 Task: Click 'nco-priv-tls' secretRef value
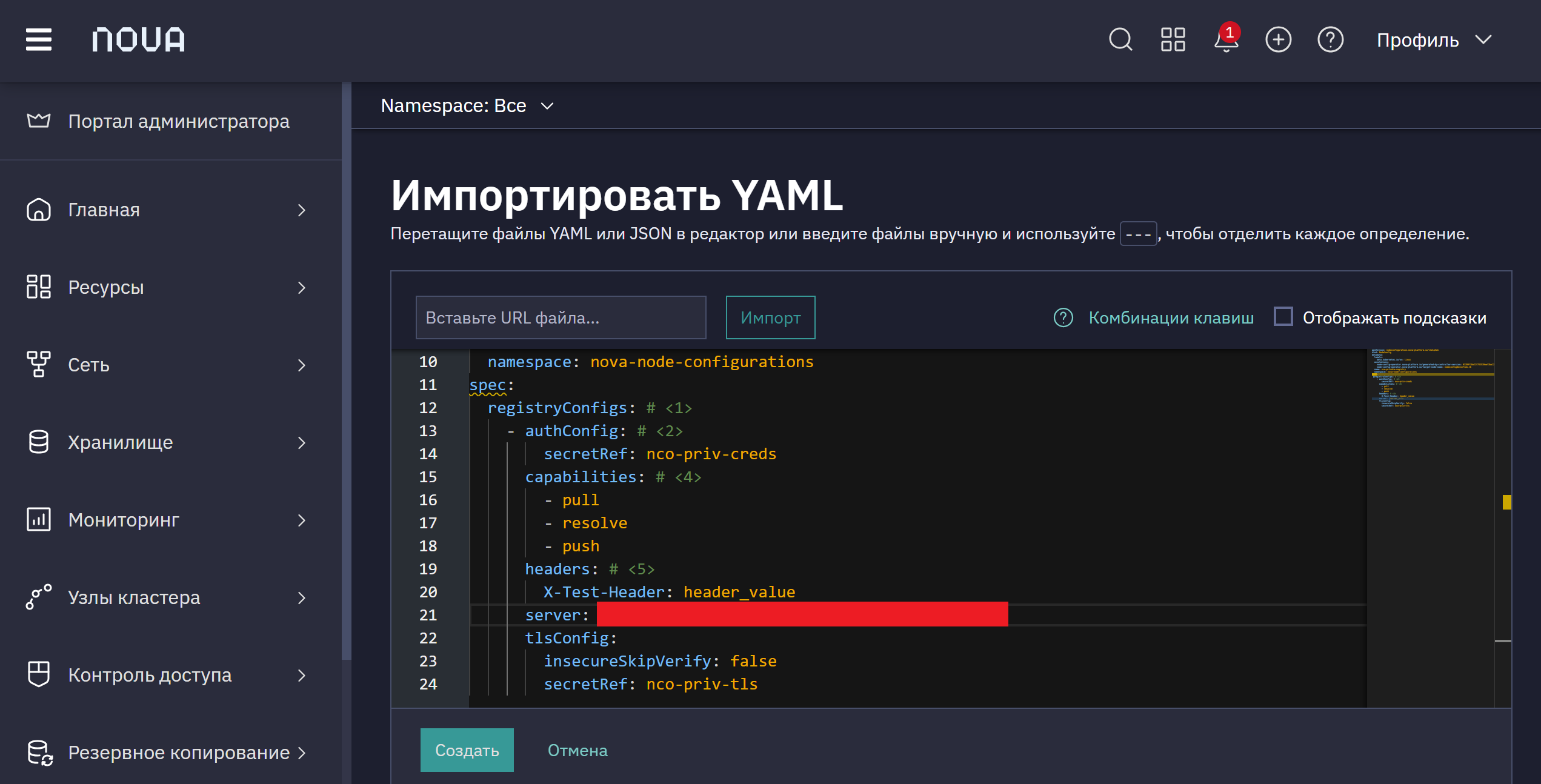pyautogui.click(x=702, y=684)
